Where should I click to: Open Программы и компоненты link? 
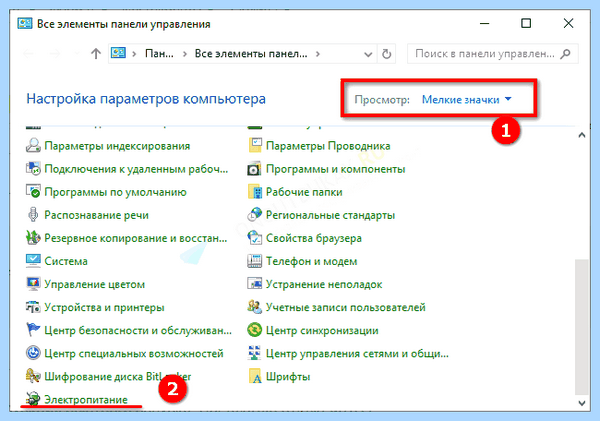[336, 169]
